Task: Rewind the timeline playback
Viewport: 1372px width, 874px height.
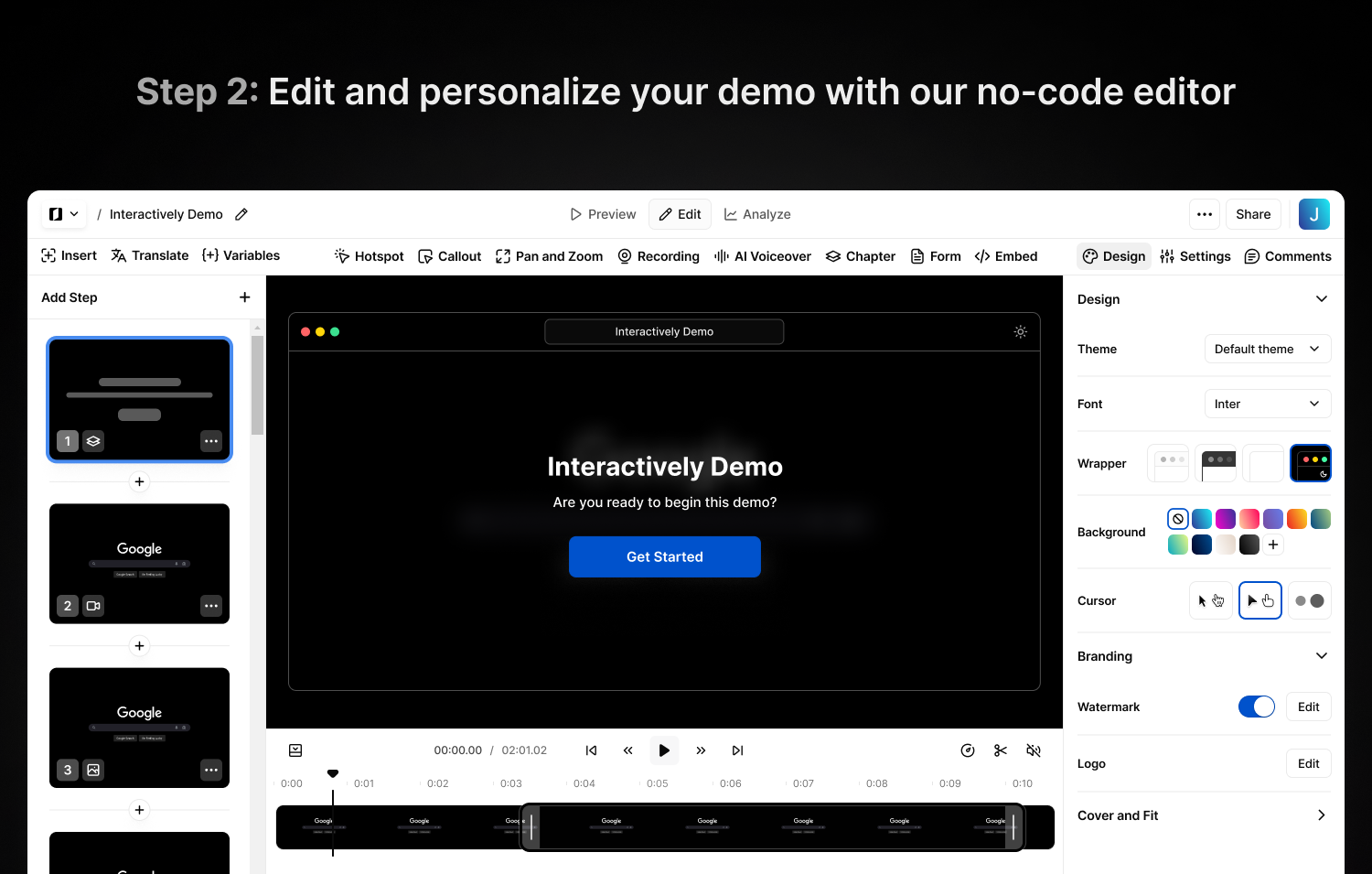Action: 627,750
